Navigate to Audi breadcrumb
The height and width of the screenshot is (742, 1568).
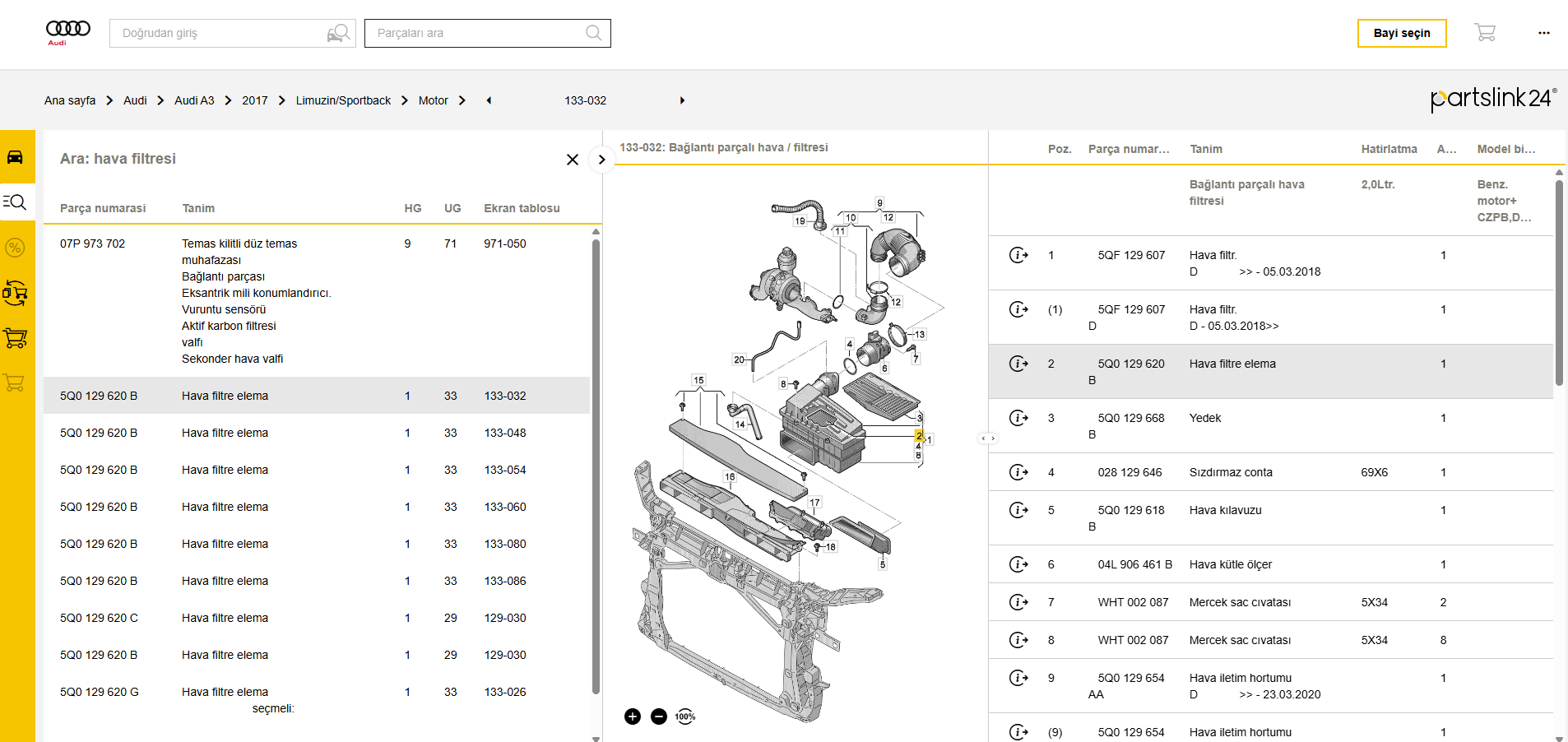tap(135, 100)
